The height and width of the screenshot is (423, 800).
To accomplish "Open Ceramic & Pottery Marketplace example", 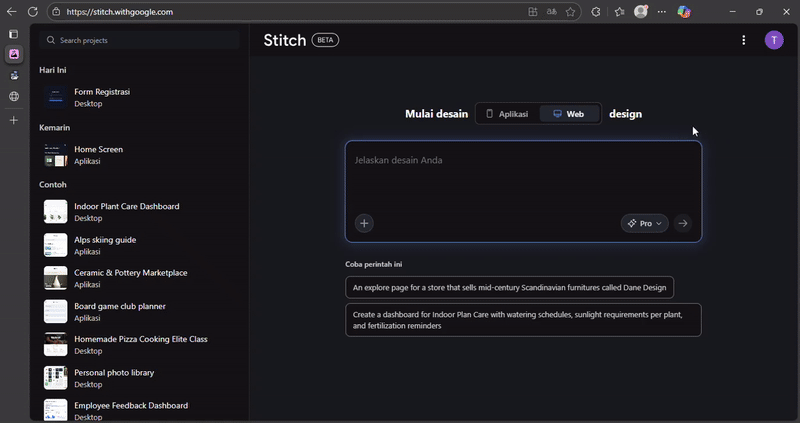I will point(139,278).
